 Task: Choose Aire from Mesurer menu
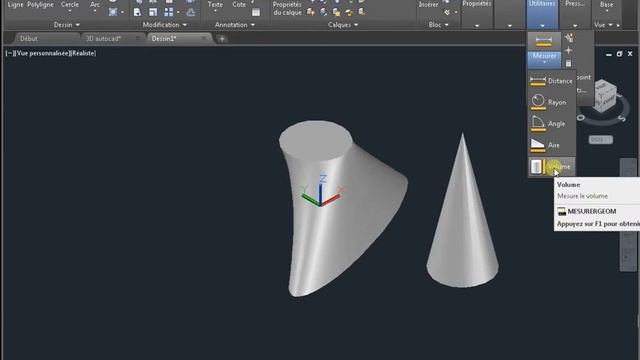(x=551, y=145)
